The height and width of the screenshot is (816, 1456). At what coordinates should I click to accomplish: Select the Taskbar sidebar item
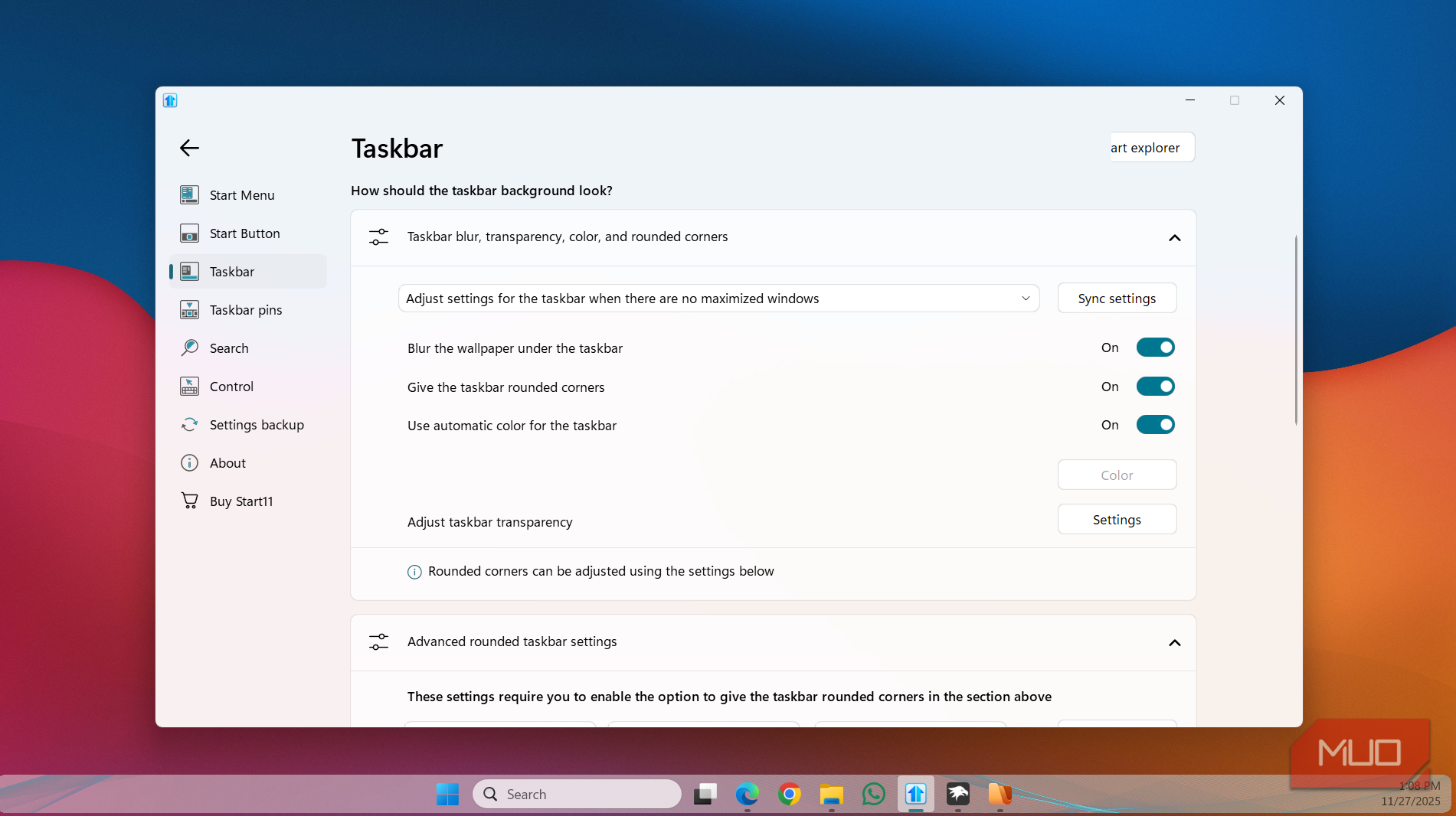(248, 272)
